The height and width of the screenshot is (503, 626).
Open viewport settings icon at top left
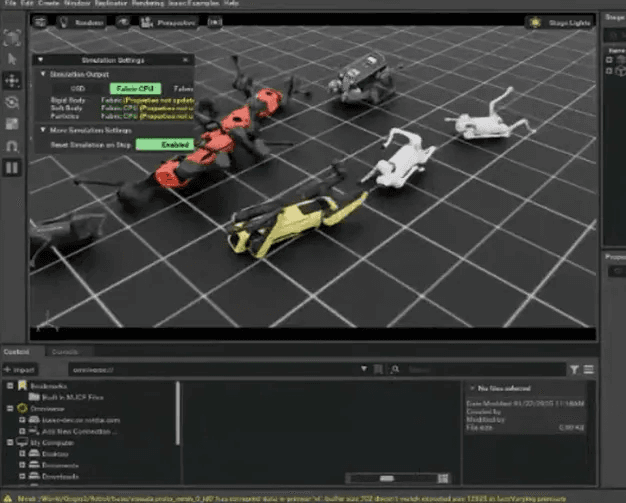(39, 20)
